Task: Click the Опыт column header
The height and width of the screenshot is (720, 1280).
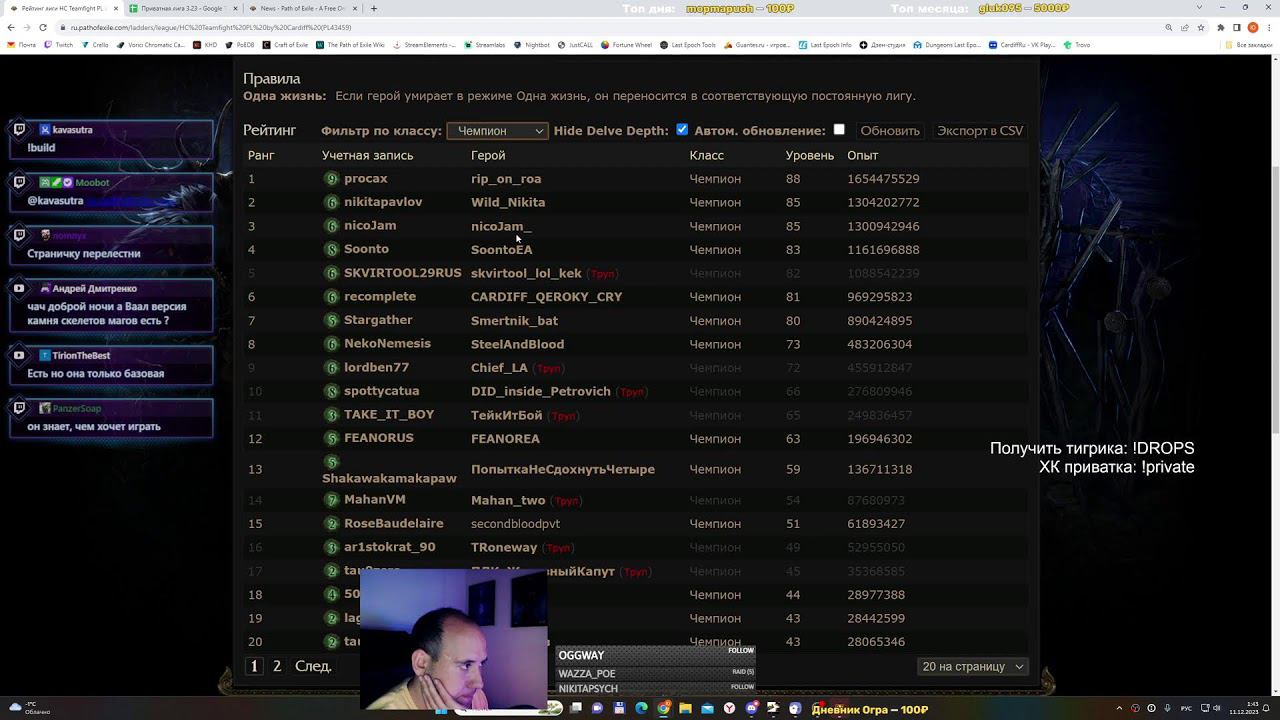Action: 862,155
